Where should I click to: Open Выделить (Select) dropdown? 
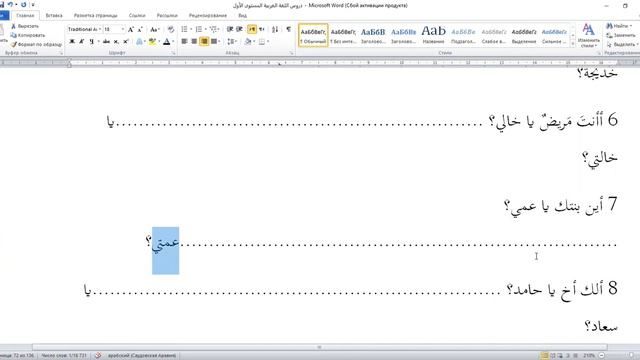pos(622,44)
